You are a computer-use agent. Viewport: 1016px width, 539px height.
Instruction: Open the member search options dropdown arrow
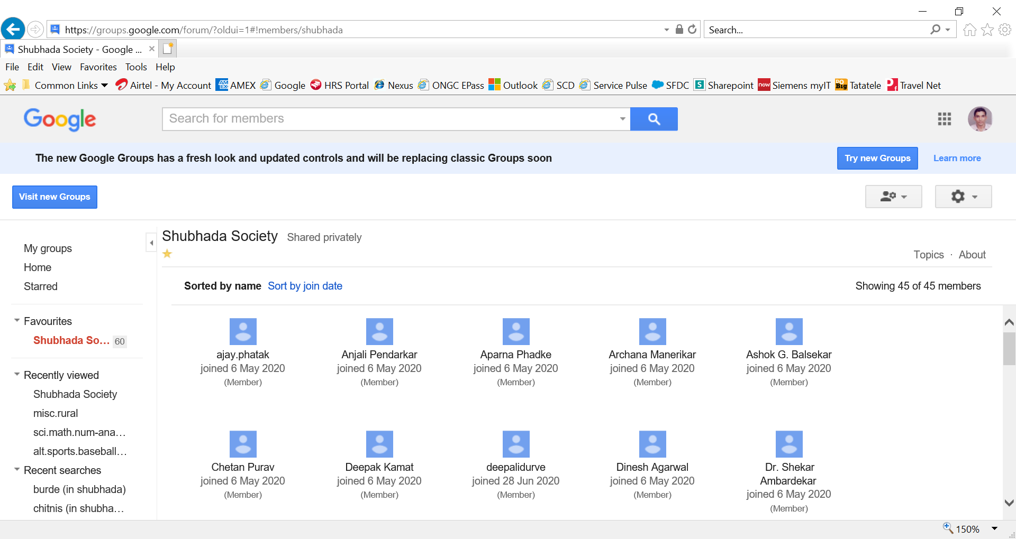622,119
